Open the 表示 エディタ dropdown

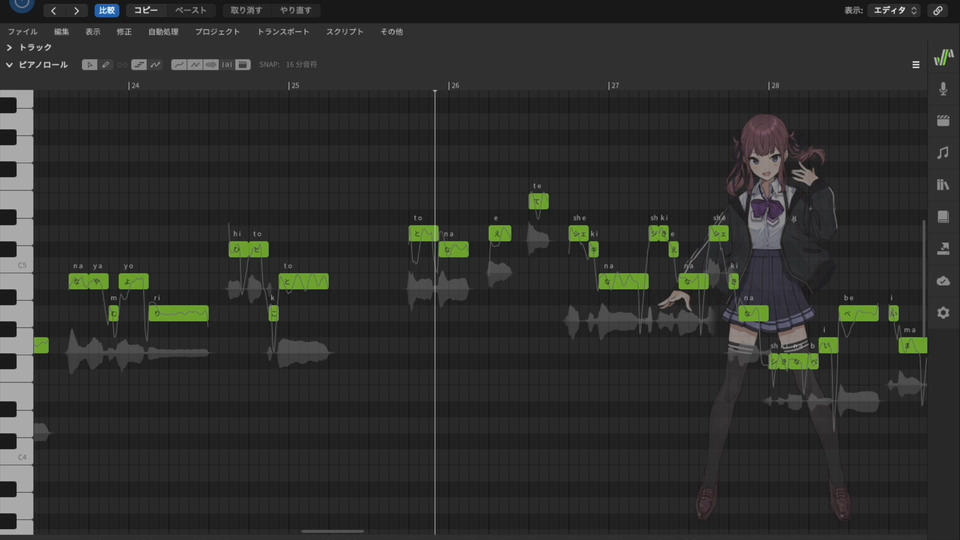[894, 10]
